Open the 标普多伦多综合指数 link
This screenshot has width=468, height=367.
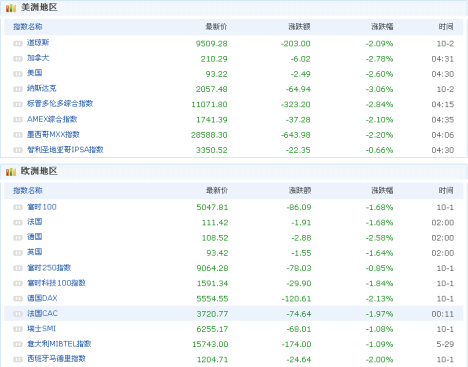60,104
